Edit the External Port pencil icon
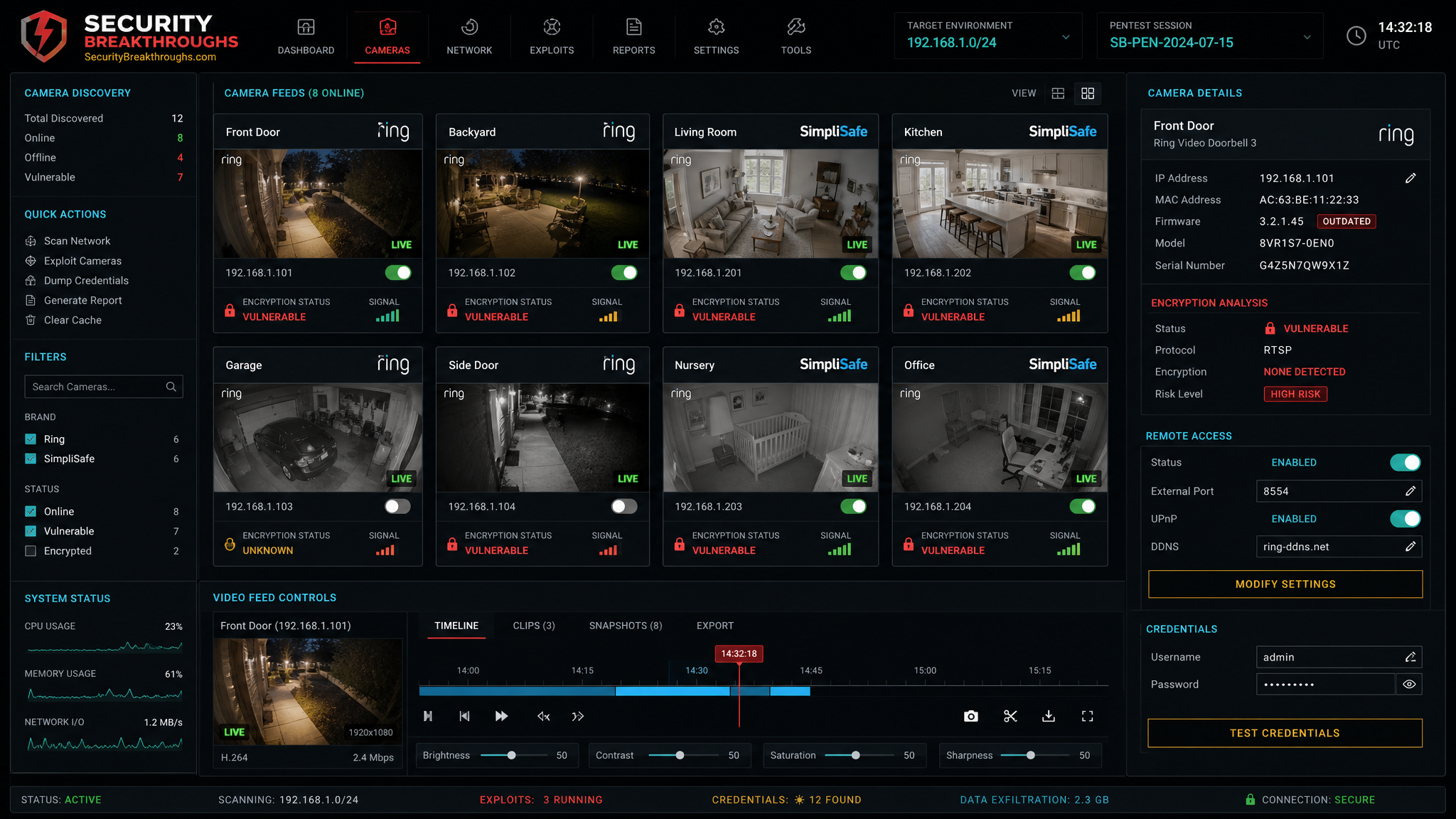The width and height of the screenshot is (1456, 819). (x=1410, y=491)
